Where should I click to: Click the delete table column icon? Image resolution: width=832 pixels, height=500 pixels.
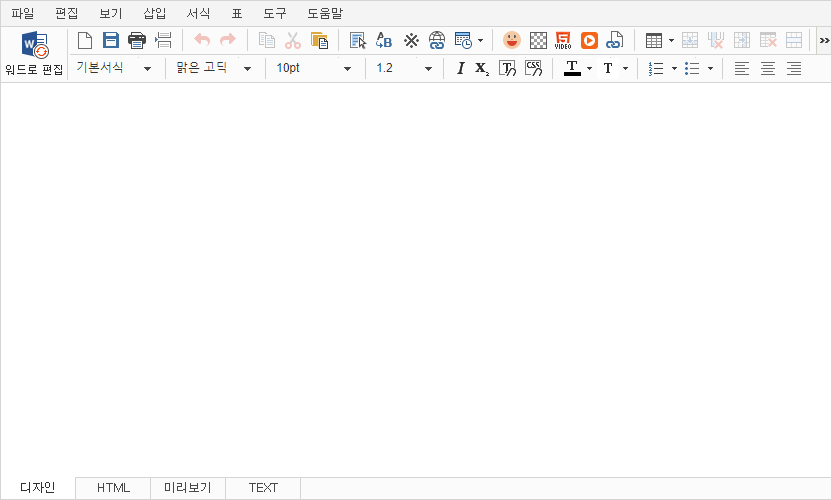[x=716, y=40]
